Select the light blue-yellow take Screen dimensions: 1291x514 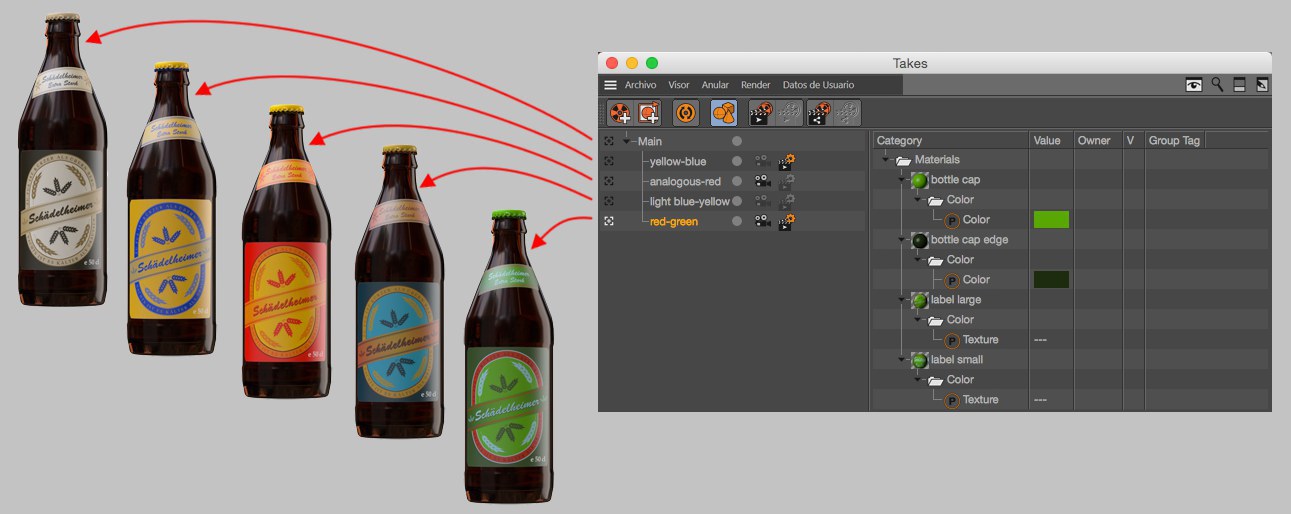click(689, 202)
